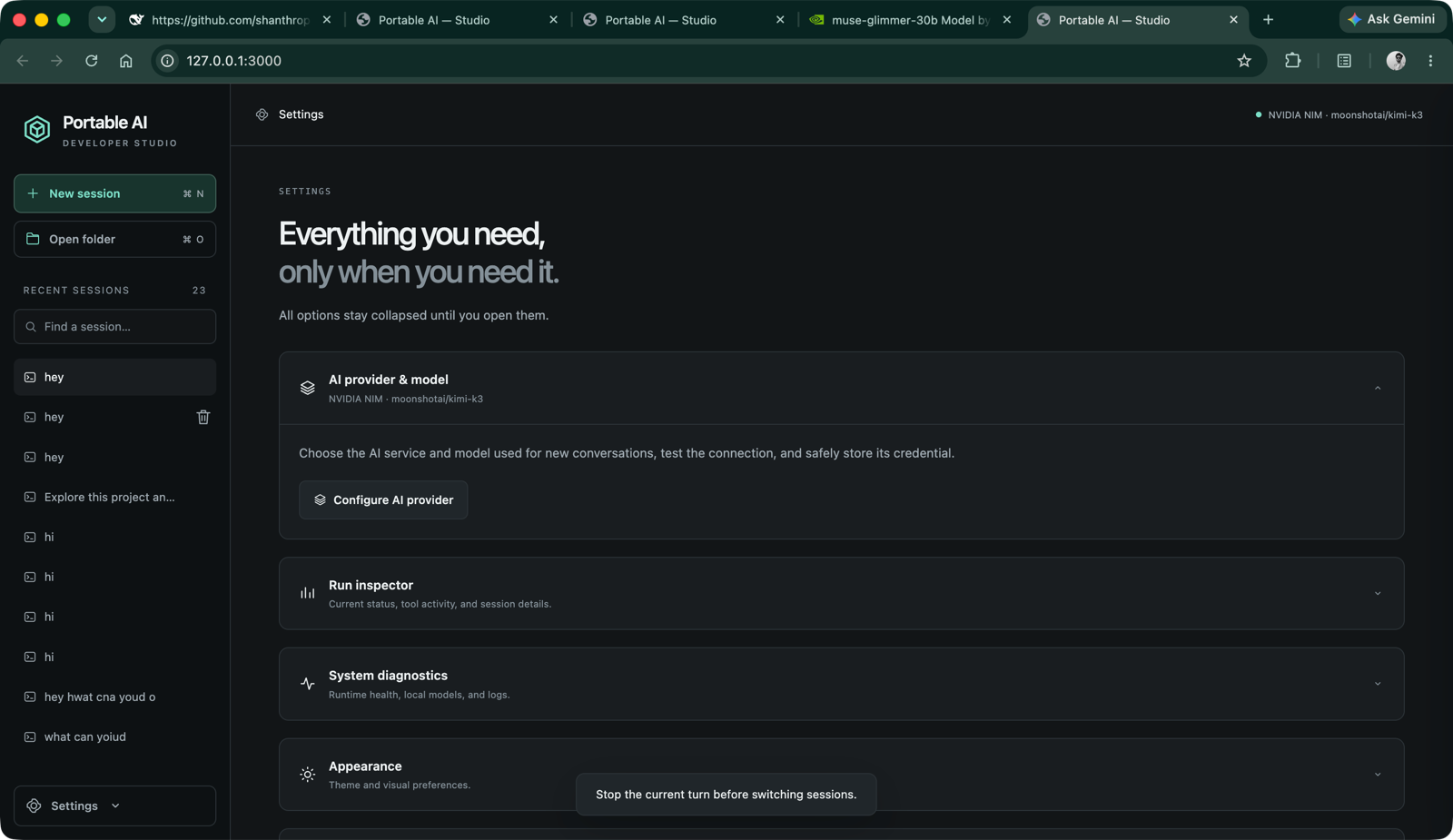Go back in browser history
Screen dimensions: 1453x840
(23, 61)
